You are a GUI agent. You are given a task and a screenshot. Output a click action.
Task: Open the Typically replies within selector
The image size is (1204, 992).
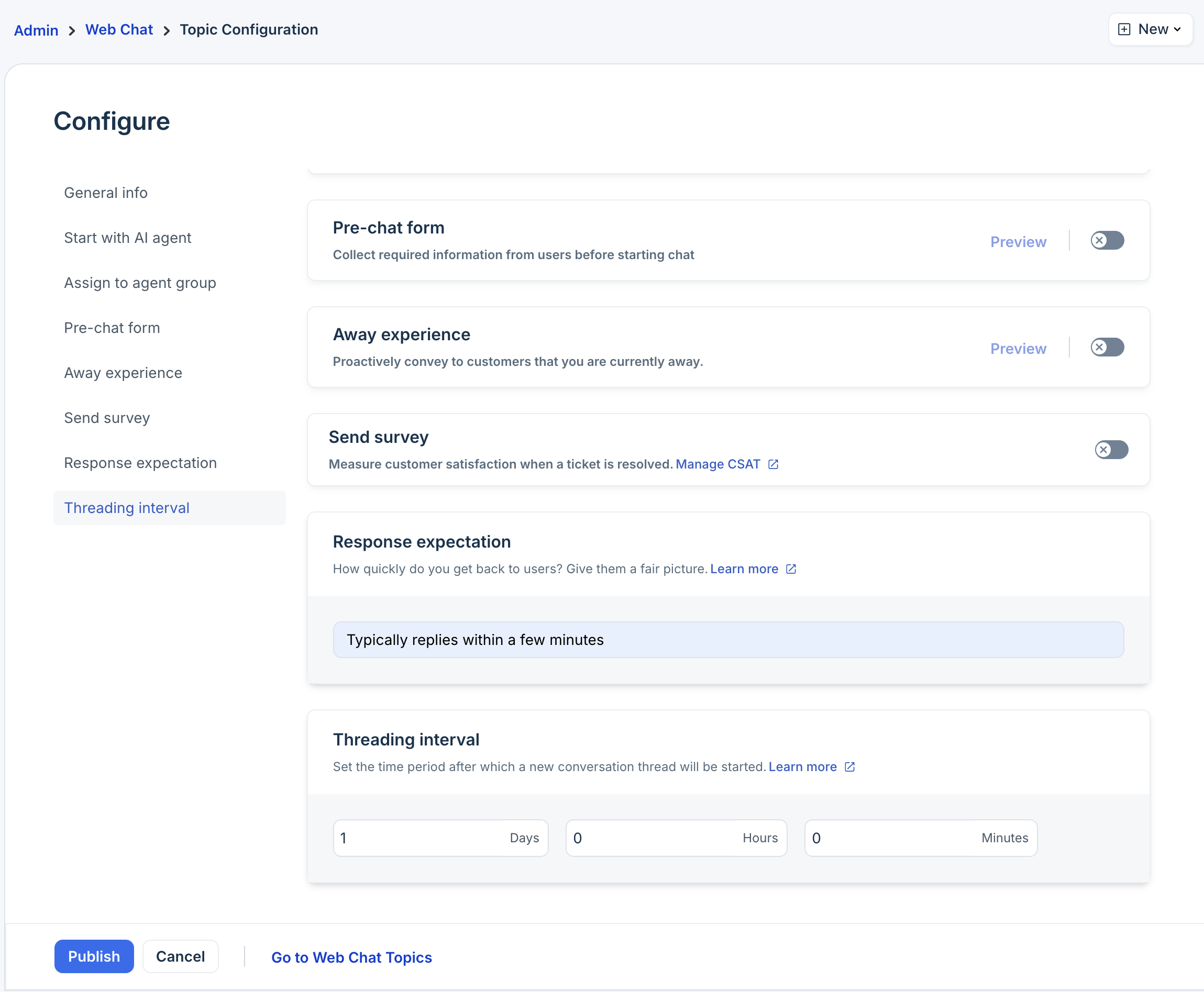coord(728,640)
